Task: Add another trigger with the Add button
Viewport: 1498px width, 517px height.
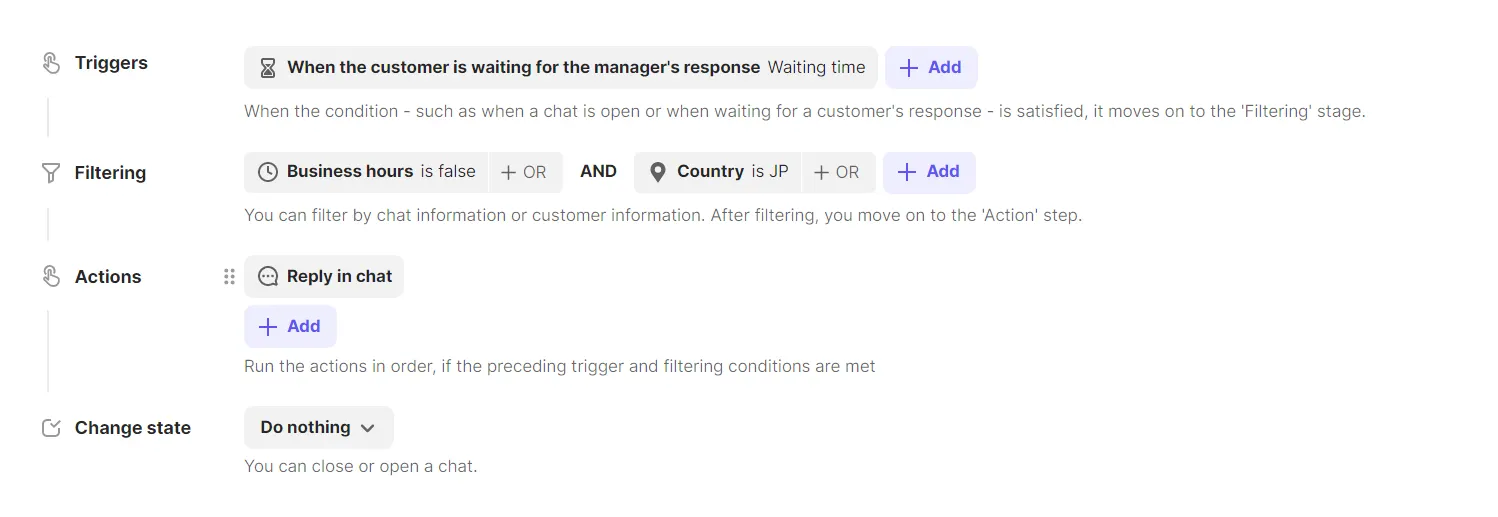Action: pos(931,68)
